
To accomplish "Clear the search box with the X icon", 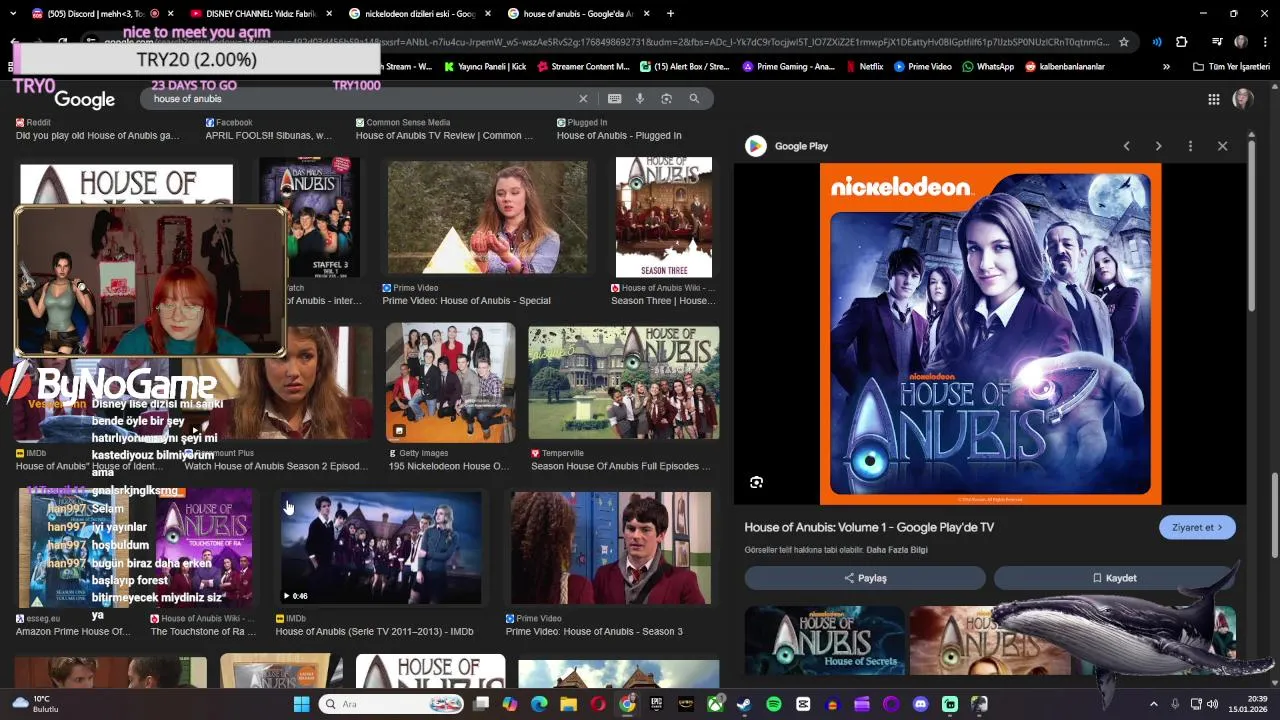I will point(583,99).
